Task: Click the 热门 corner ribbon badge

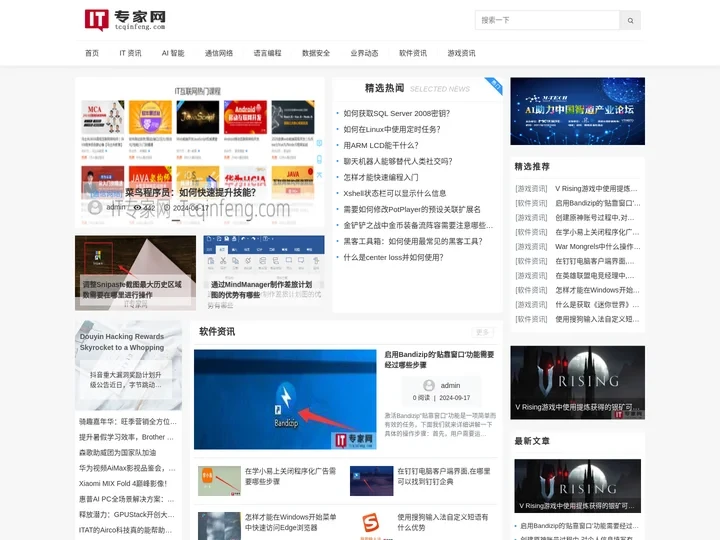Action: (495, 85)
